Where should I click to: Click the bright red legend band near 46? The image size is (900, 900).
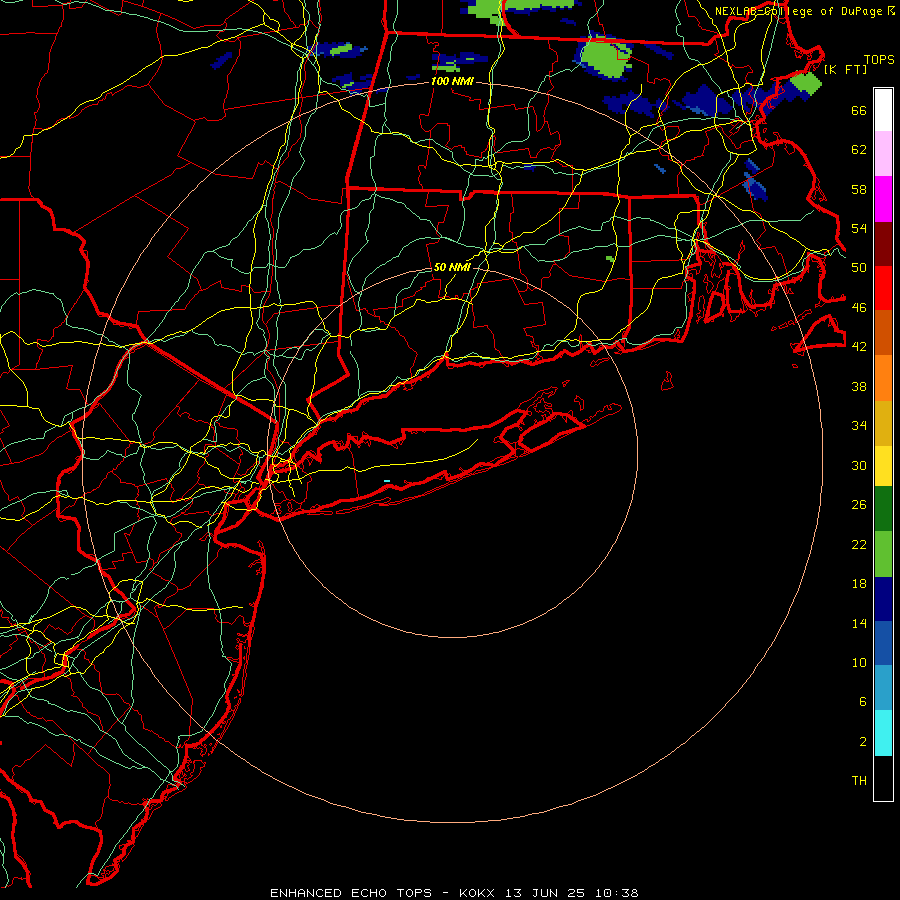tap(883, 288)
